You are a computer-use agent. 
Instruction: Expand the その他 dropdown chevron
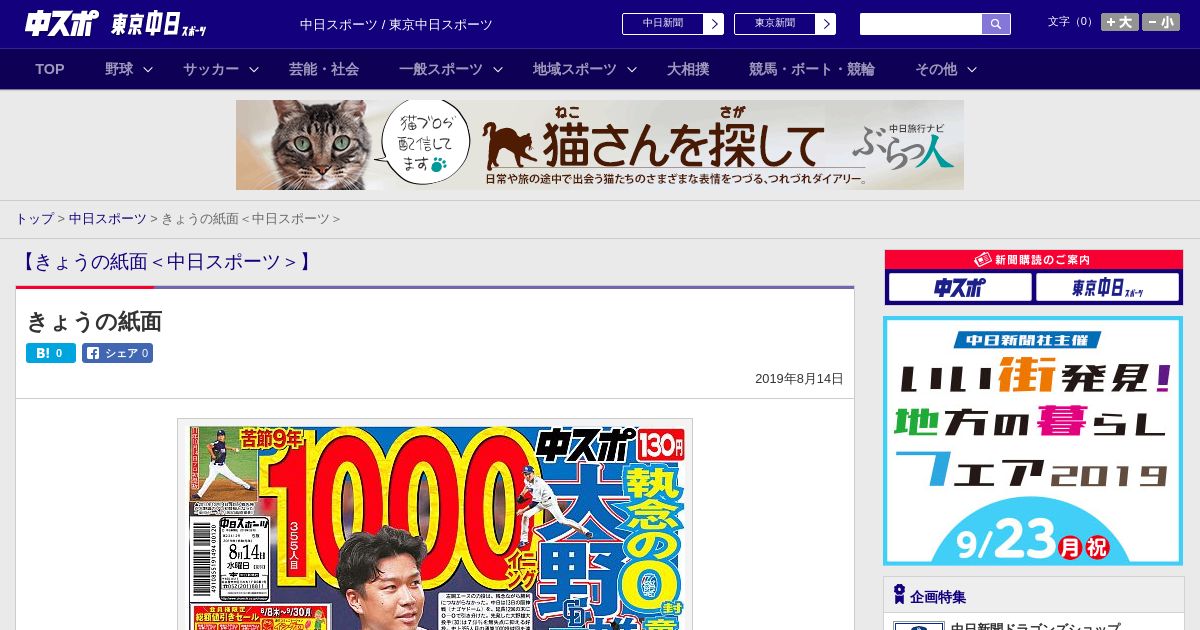pyautogui.click(x=972, y=69)
